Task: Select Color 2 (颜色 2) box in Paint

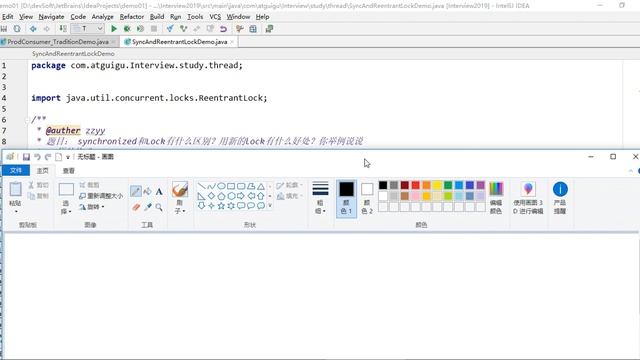Action: pyautogui.click(x=367, y=198)
